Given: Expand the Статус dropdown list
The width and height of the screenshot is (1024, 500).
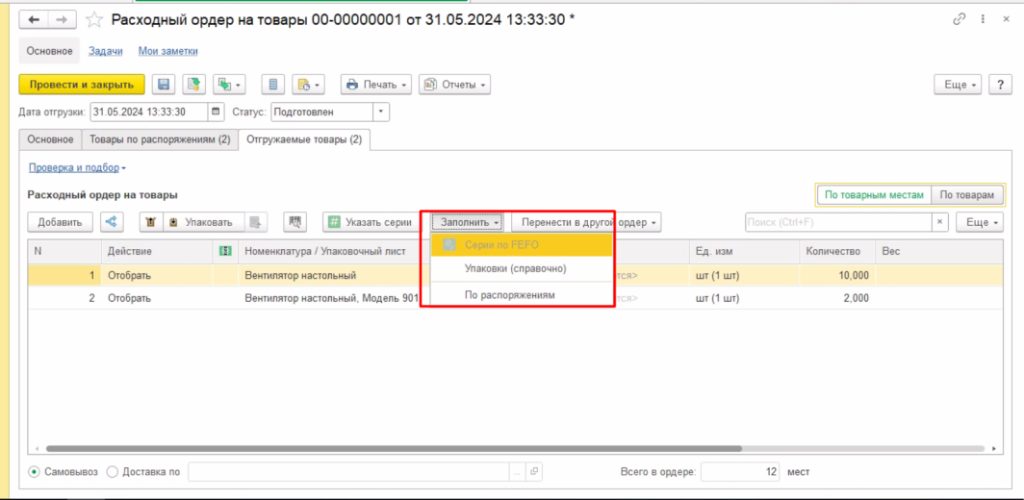Looking at the screenshot, I should click(x=381, y=113).
